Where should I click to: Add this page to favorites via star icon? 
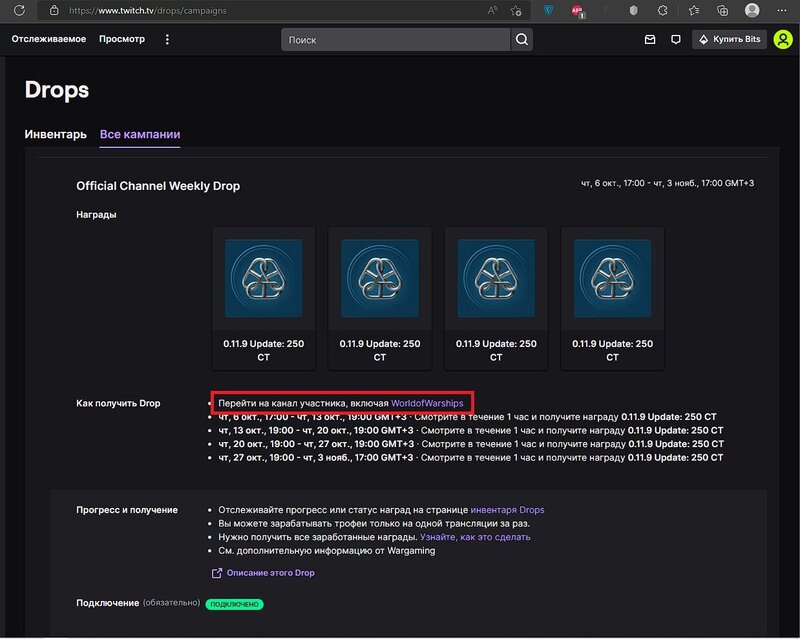(516, 10)
